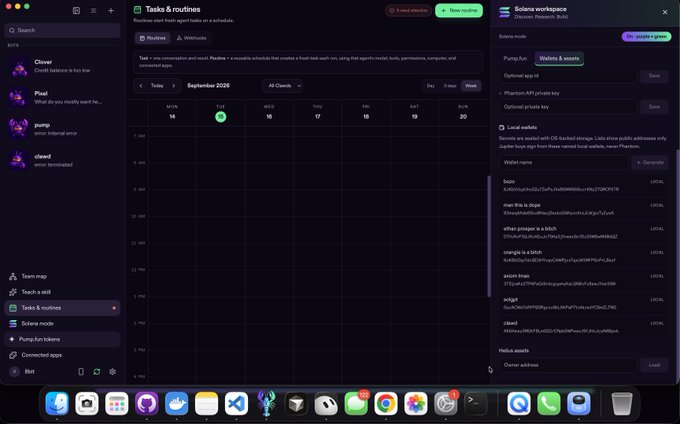Open Docker from the dock
Image resolution: width=680 pixels, height=424 pixels.
coord(177,403)
